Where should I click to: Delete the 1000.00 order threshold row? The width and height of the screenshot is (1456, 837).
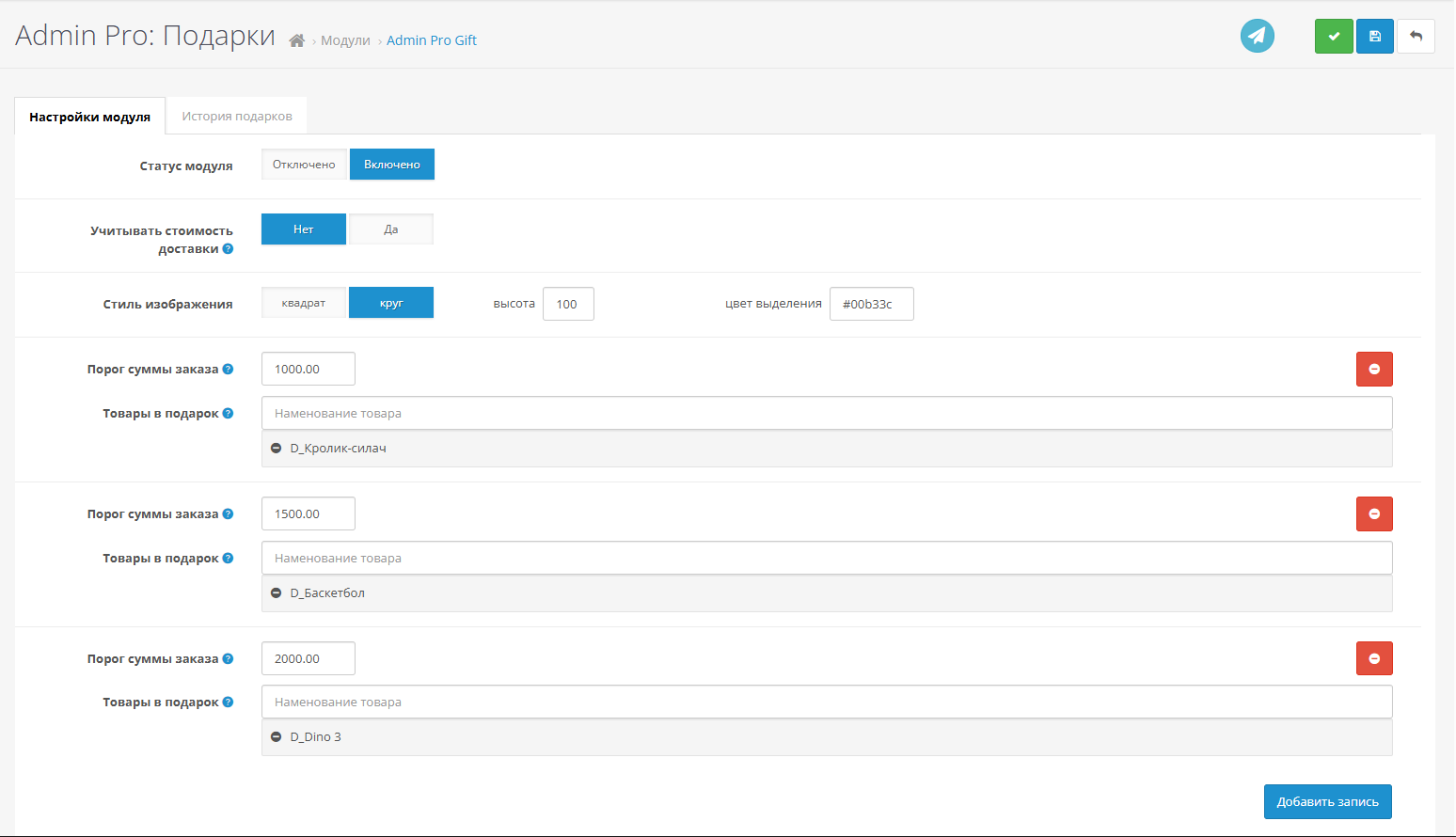point(1373,370)
